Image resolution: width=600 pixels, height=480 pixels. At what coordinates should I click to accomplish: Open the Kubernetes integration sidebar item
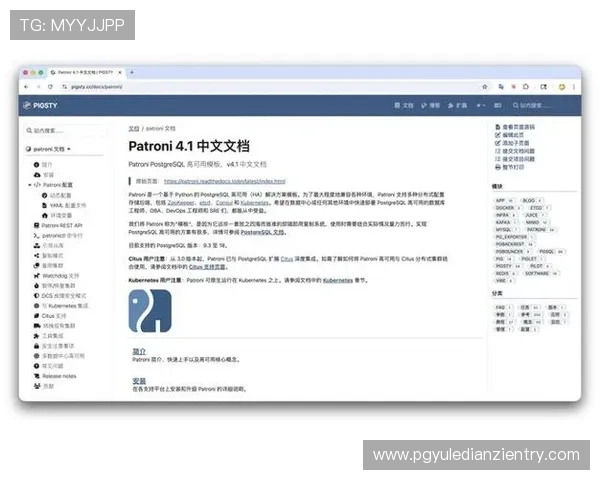tap(61, 306)
